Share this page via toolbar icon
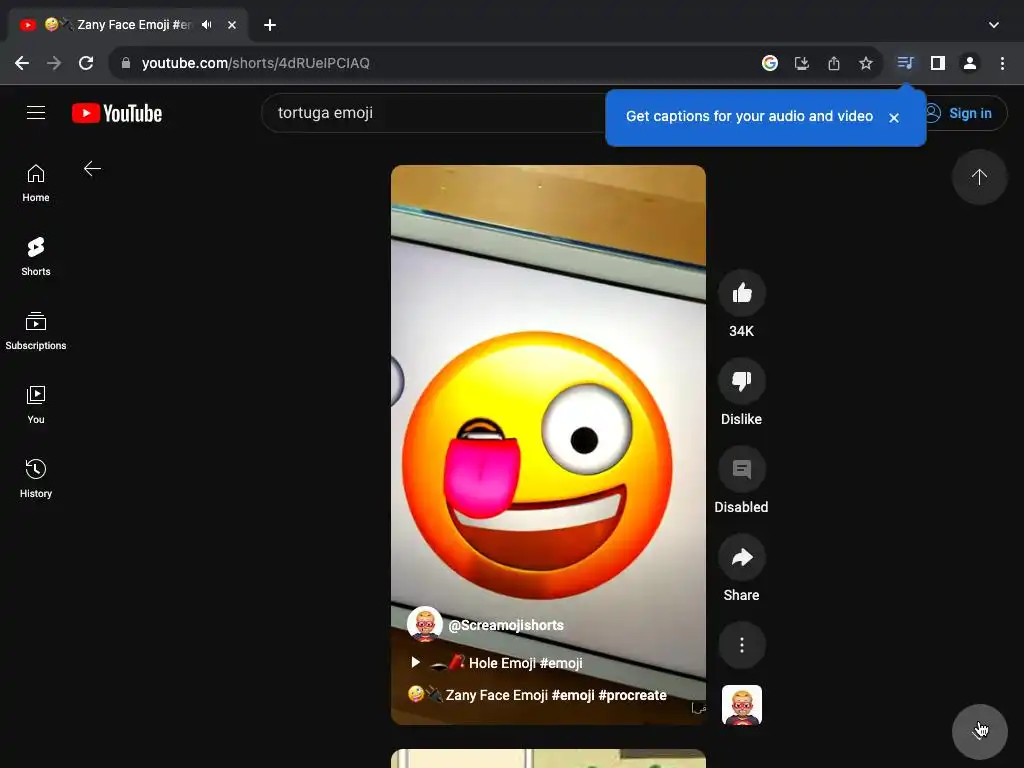 coord(834,63)
